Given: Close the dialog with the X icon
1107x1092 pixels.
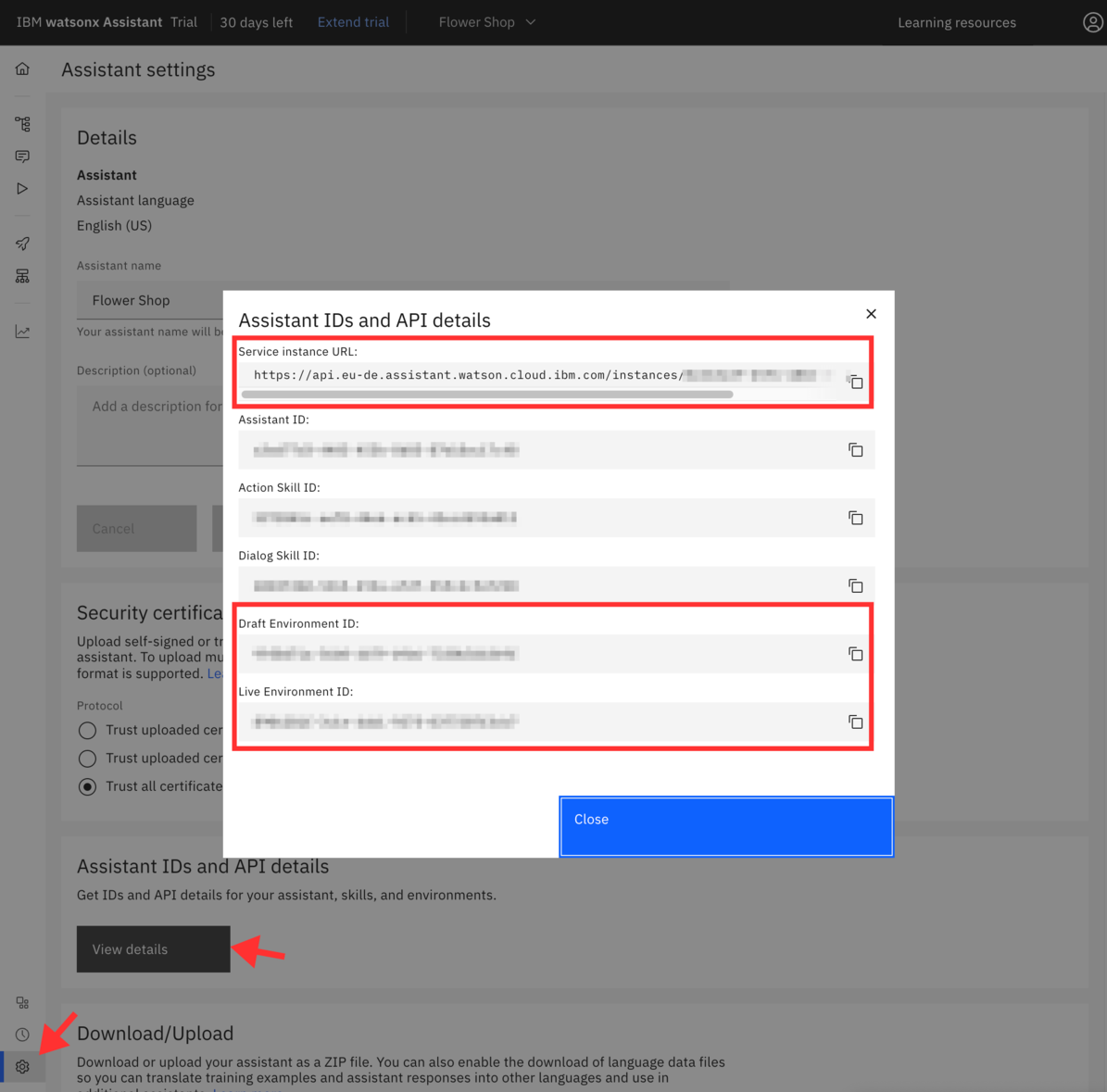Looking at the screenshot, I should (871, 313).
